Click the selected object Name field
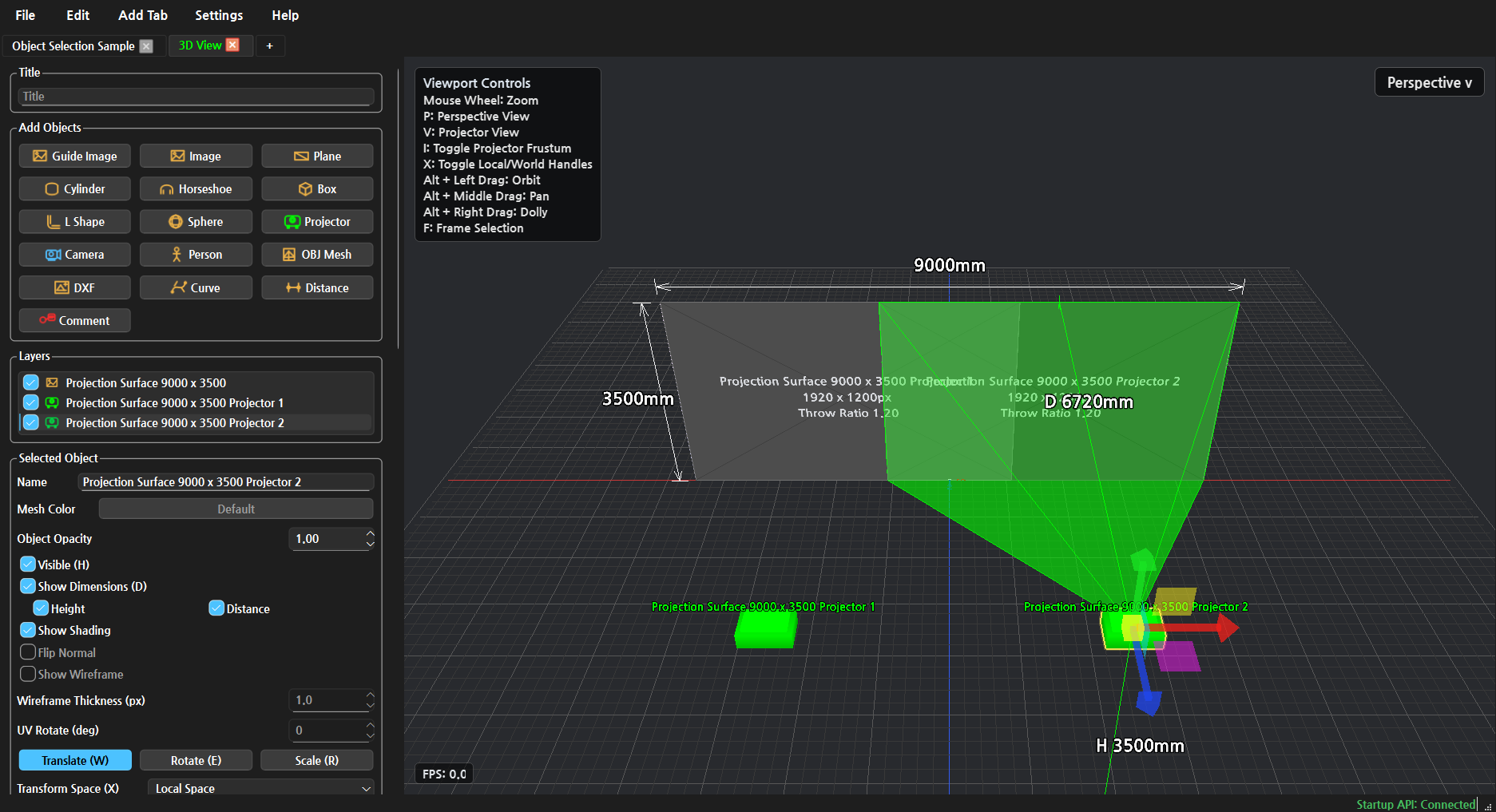Image resolution: width=1496 pixels, height=812 pixels. [x=226, y=481]
